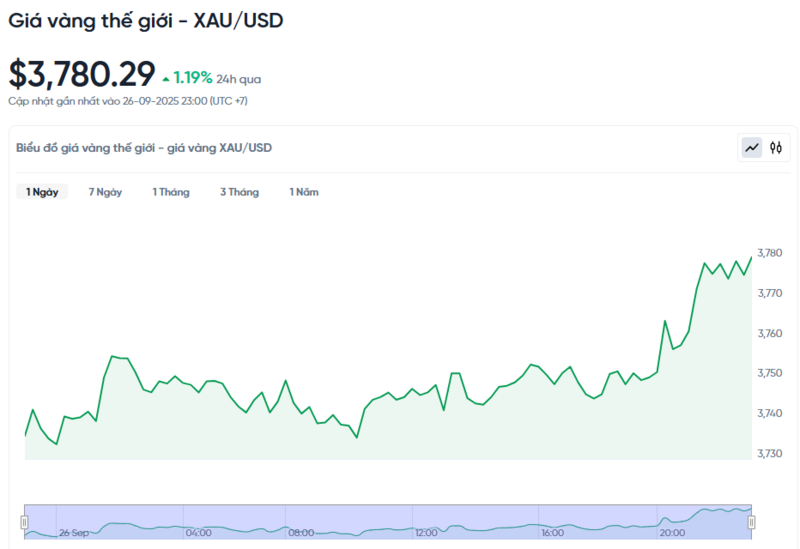This screenshot has height=549, width=800.
Task: Switch to the candlestick chart view icon
Action: (775, 148)
